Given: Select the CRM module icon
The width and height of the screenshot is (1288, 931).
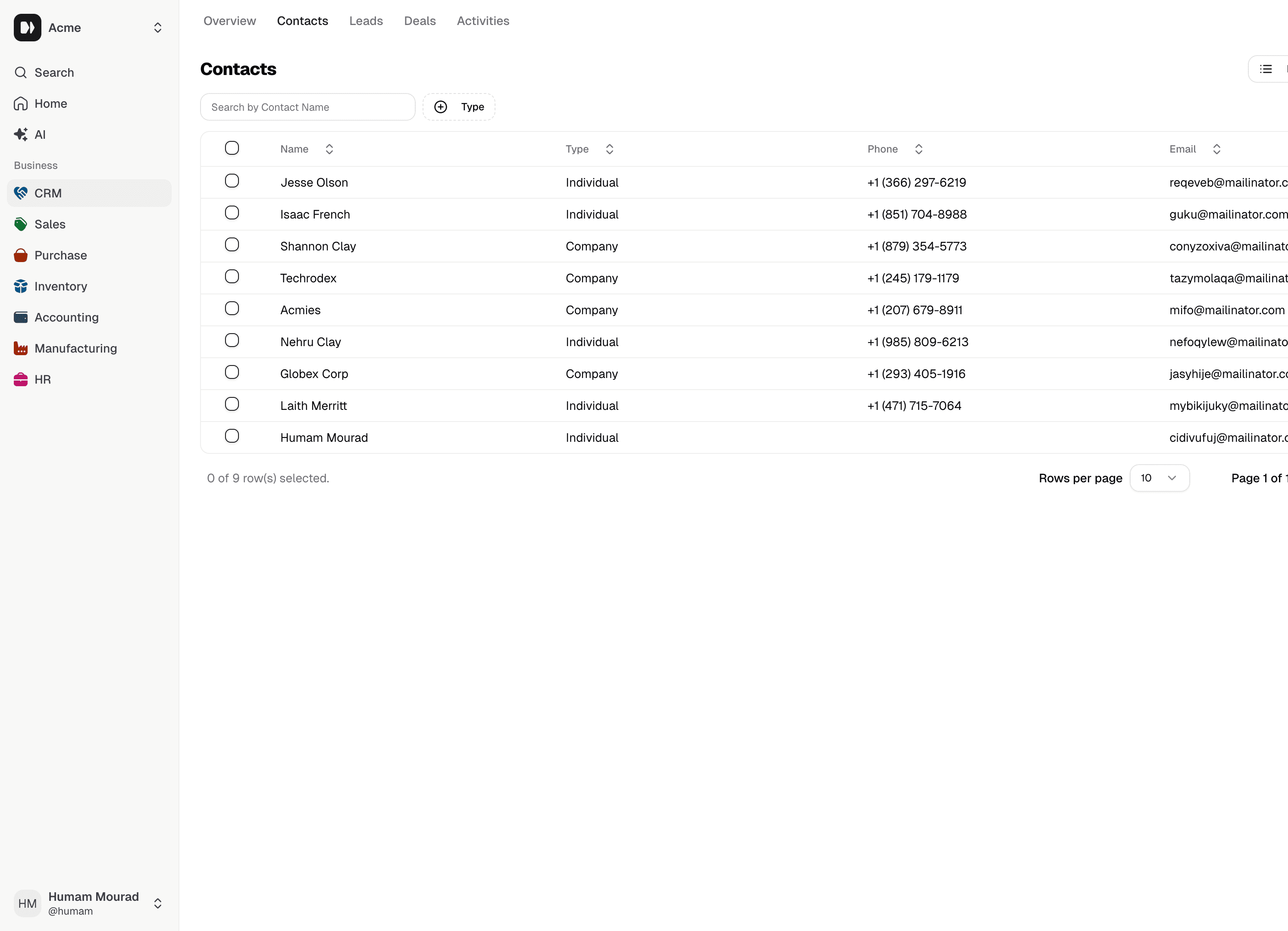Looking at the screenshot, I should [21, 193].
